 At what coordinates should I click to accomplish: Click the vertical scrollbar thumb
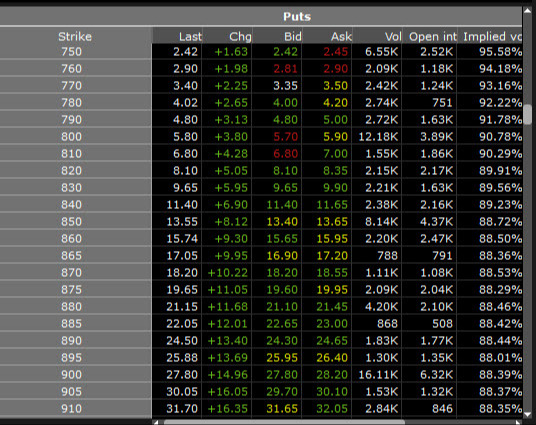pyautogui.click(x=528, y=115)
